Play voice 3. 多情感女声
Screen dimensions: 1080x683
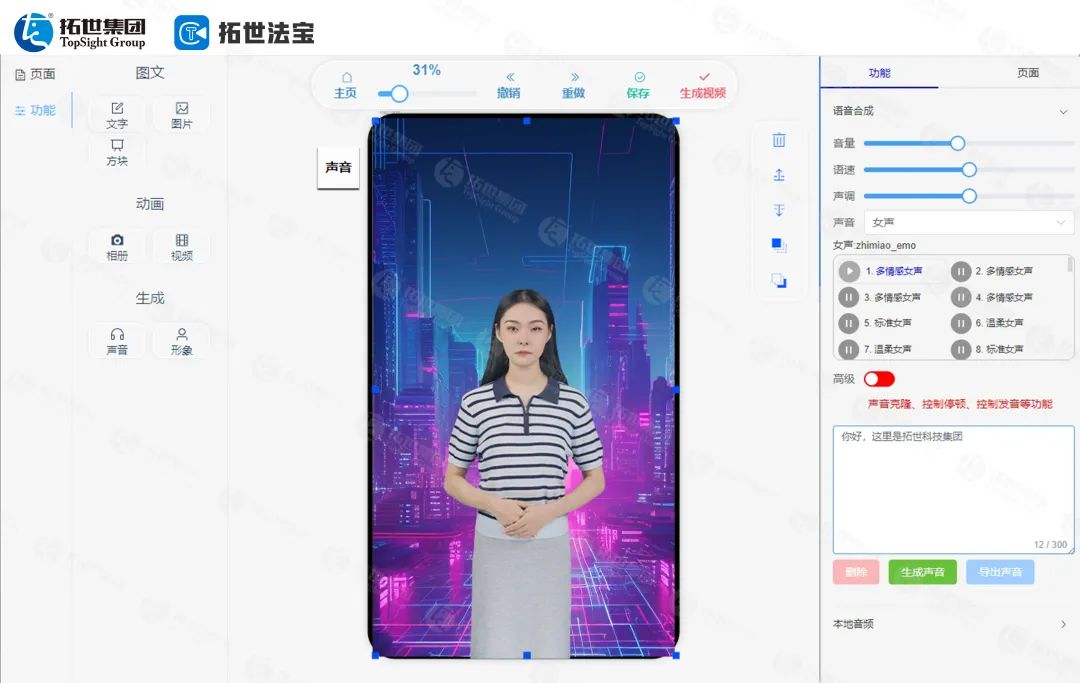(x=849, y=297)
